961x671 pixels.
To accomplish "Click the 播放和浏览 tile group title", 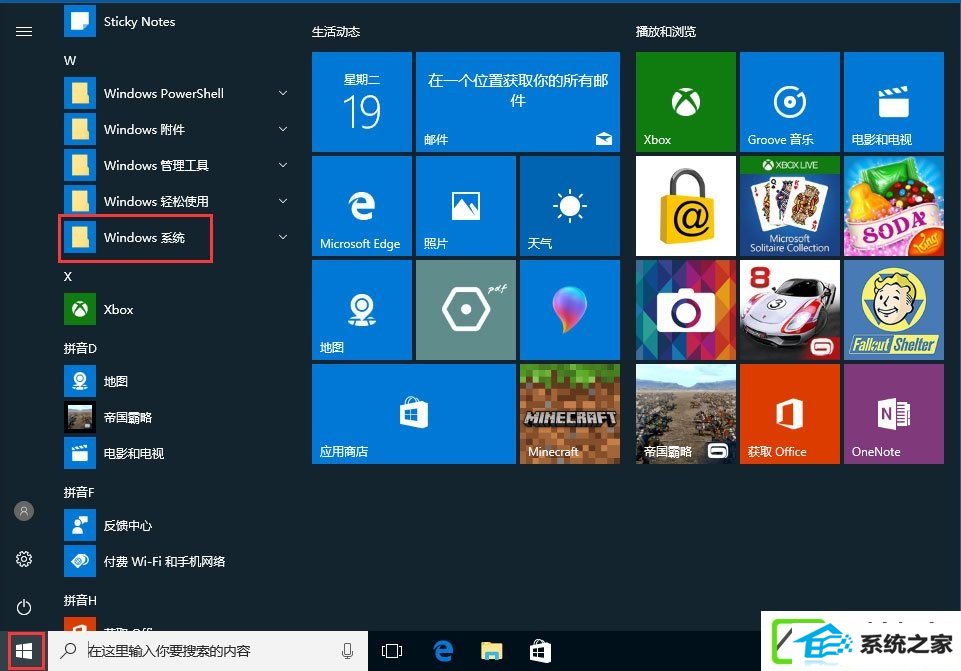I will 666,31.
